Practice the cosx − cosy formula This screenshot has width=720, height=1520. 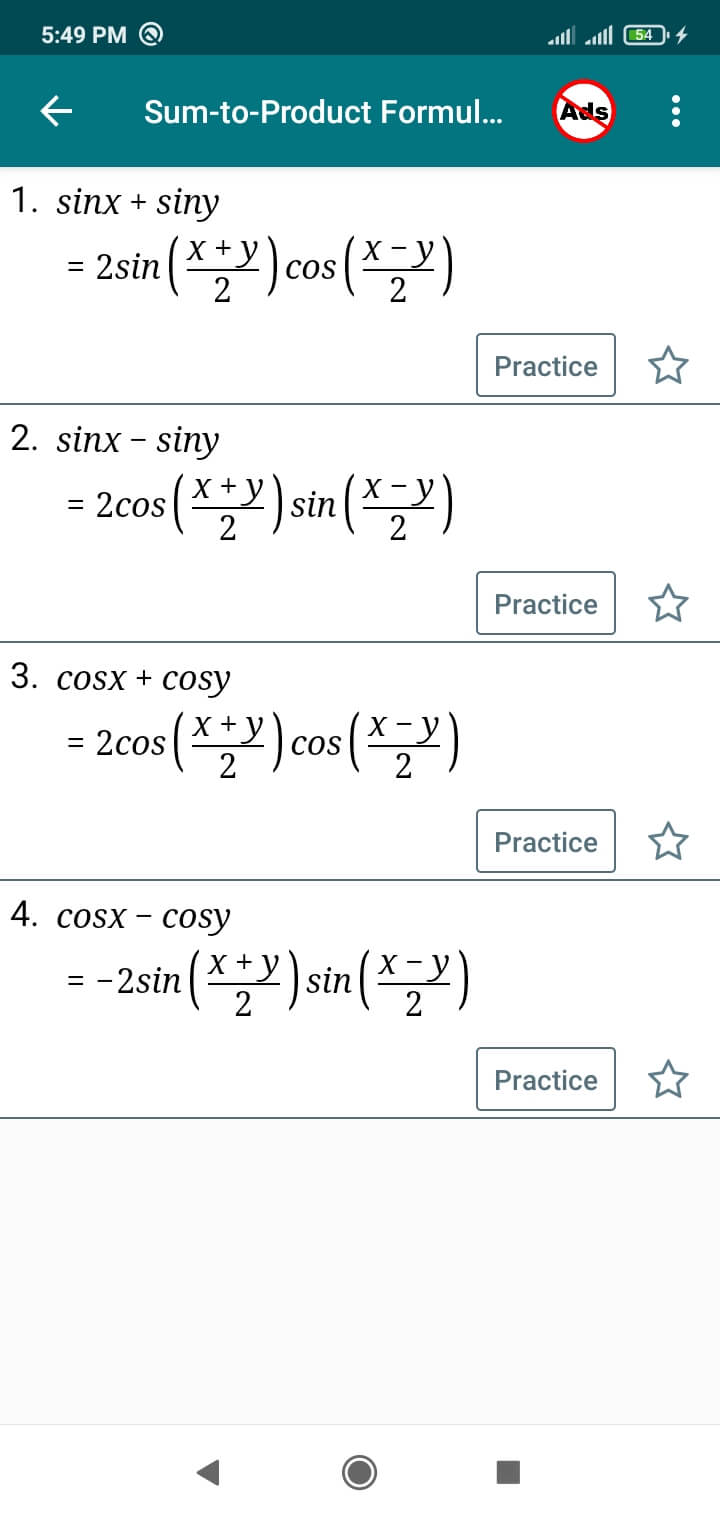coord(545,1080)
